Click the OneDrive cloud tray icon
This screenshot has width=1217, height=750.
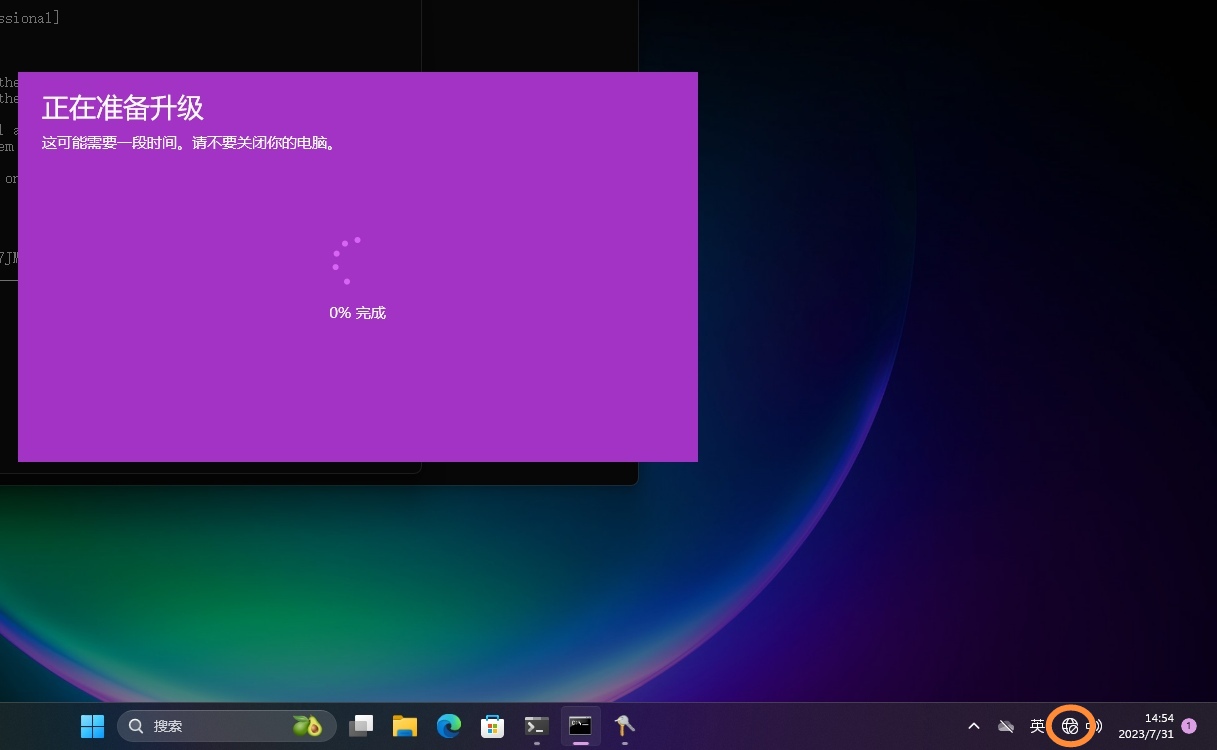tap(1006, 726)
